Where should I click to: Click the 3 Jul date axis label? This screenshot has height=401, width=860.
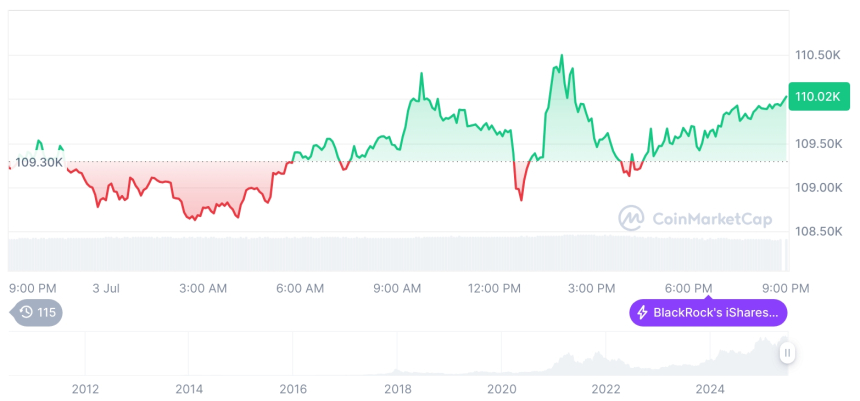click(x=105, y=288)
